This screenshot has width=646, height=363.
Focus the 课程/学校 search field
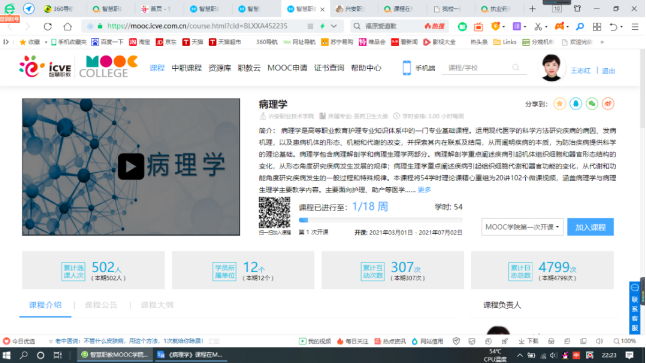pyautogui.click(x=478, y=68)
